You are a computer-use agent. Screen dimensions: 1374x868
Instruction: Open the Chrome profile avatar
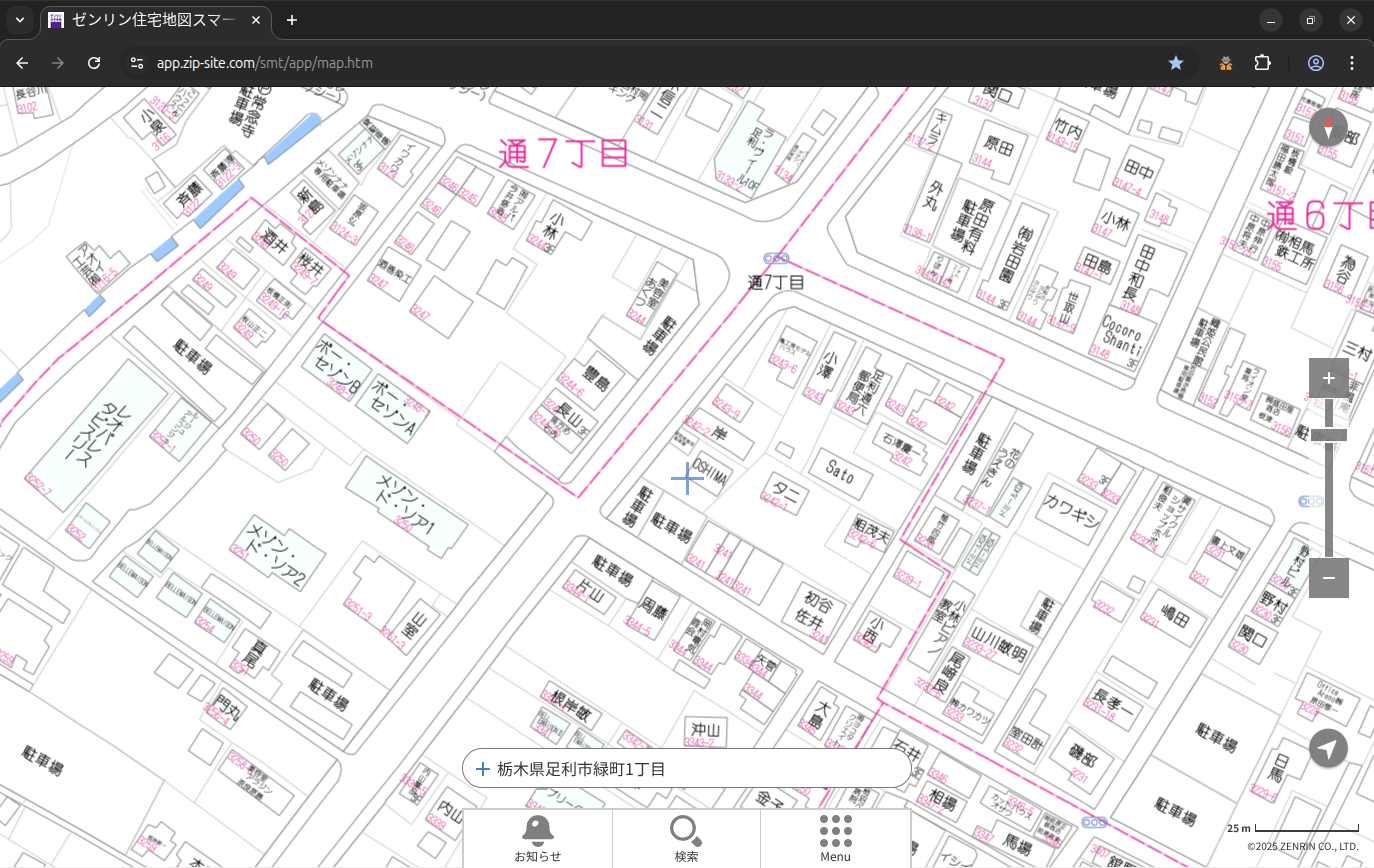1315,63
